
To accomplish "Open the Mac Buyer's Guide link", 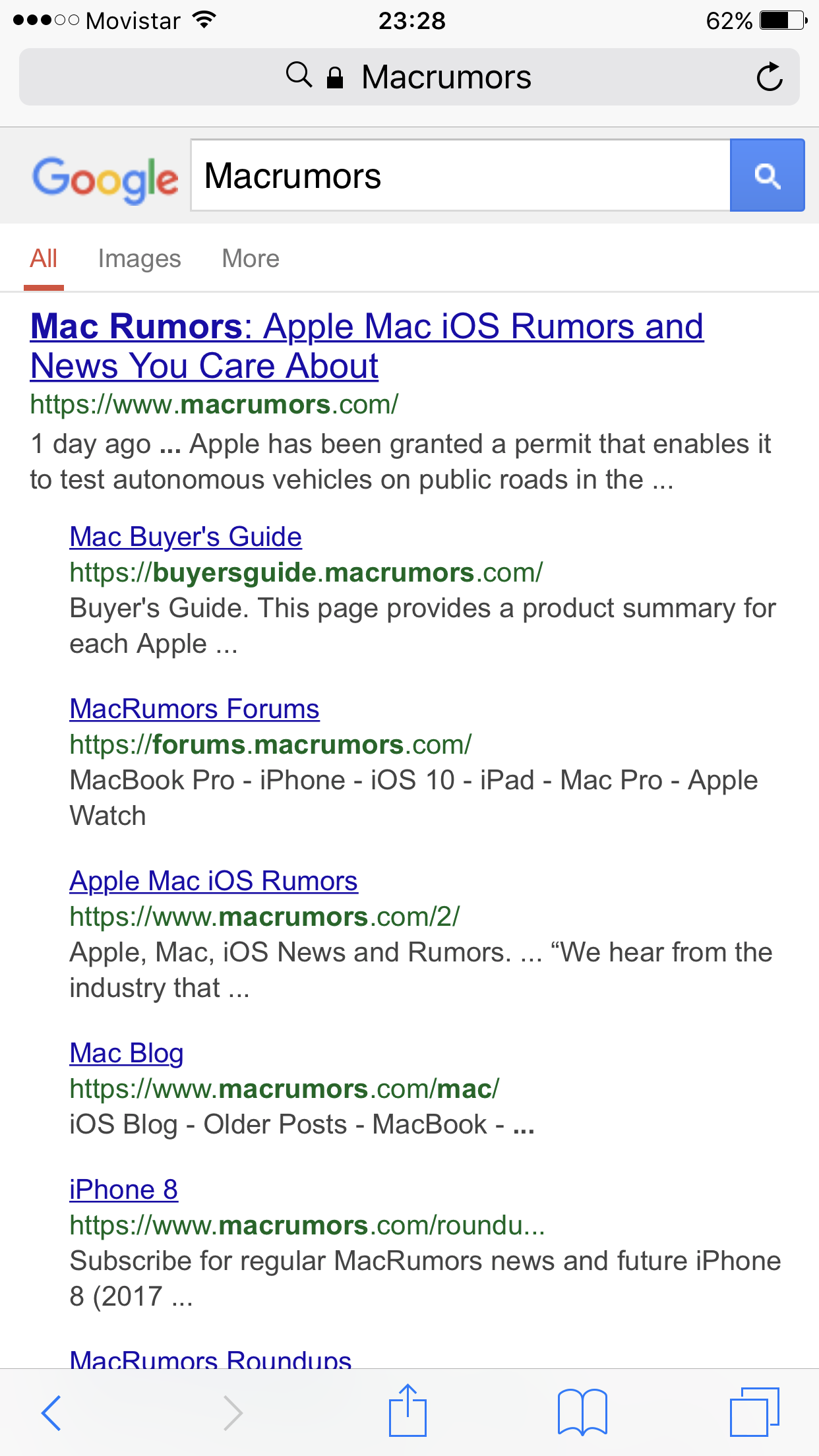I will coord(185,537).
